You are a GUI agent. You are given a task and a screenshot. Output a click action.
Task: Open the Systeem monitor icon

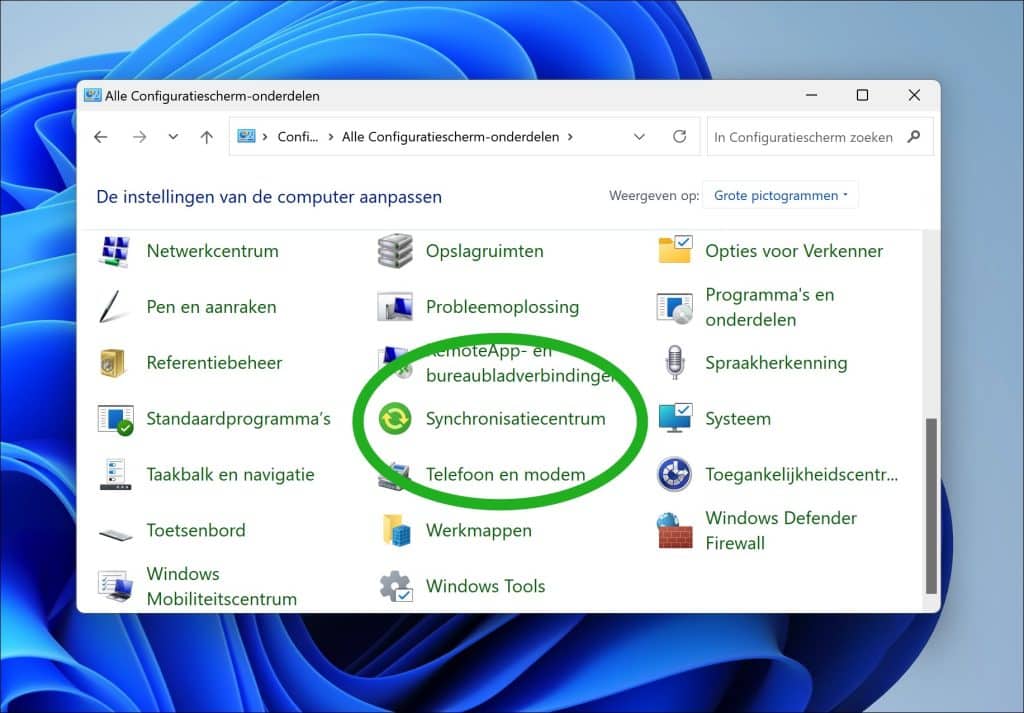pos(675,419)
